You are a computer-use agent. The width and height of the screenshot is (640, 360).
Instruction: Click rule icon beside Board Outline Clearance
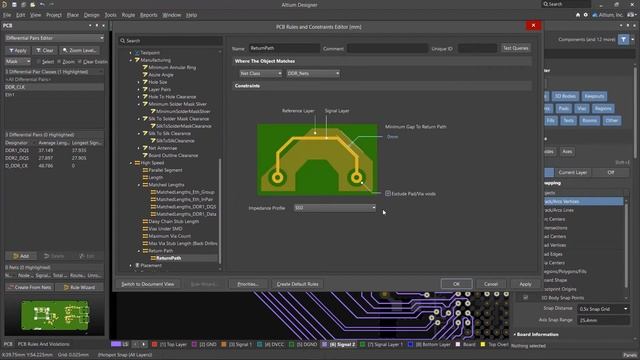pos(145,156)
